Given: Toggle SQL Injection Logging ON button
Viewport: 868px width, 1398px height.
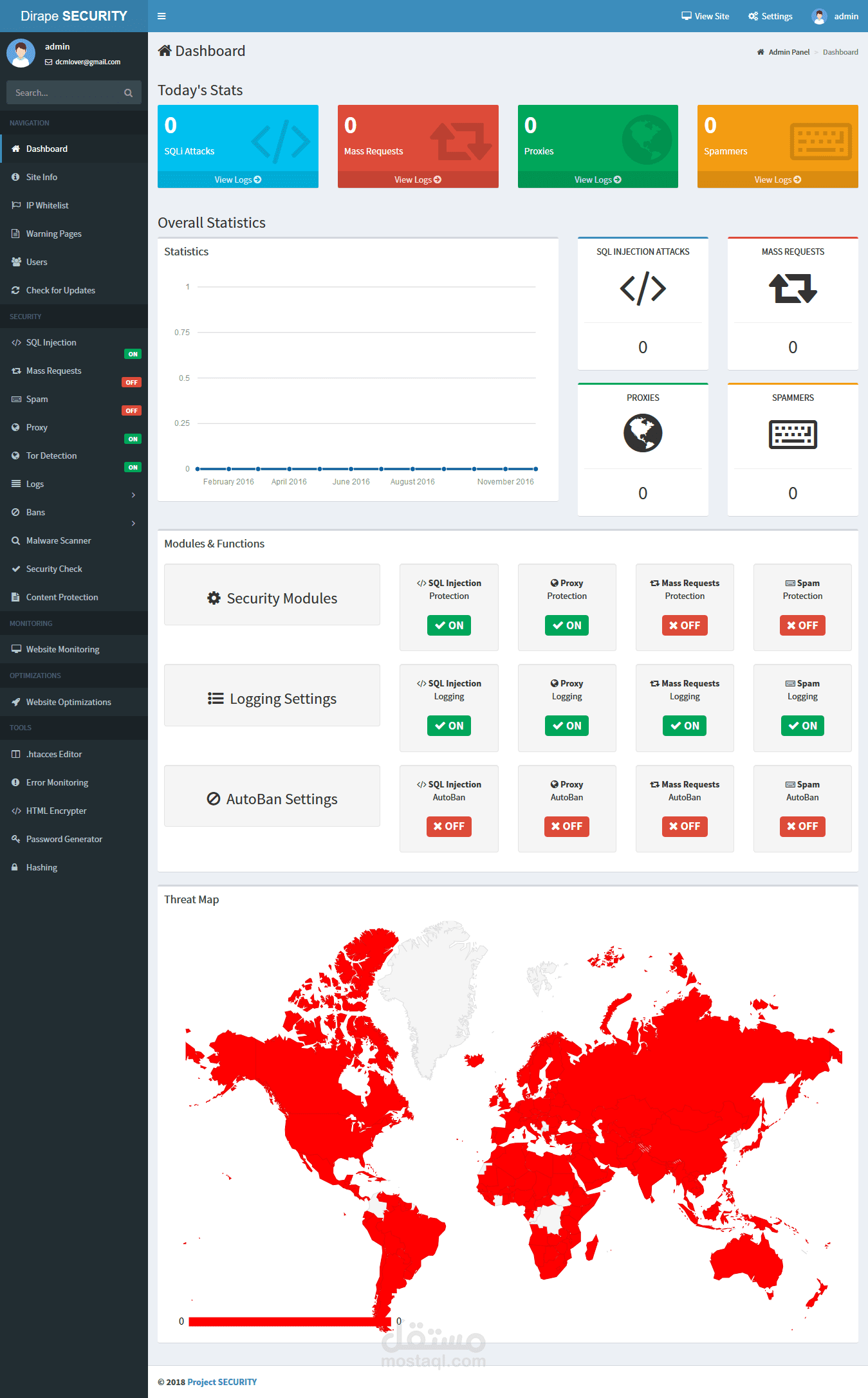Looking at the screenshot, I should click(x=449, y=726).
